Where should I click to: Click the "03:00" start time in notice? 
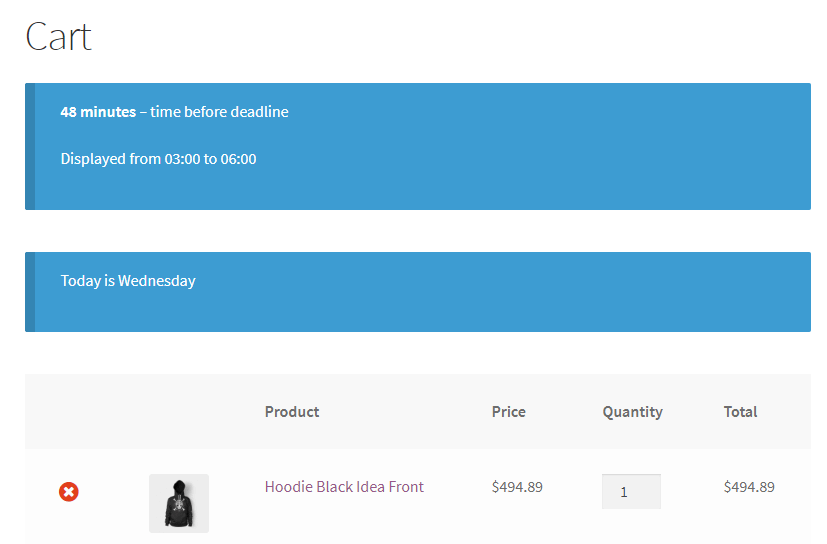pyautogui.click(x=180, y=159)
